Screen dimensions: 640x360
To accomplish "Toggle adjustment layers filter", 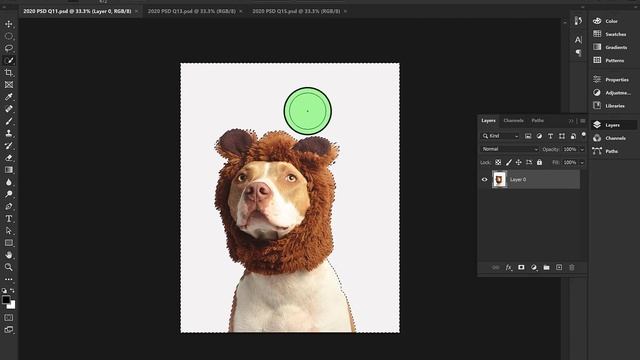I will [x=539, y=136].
